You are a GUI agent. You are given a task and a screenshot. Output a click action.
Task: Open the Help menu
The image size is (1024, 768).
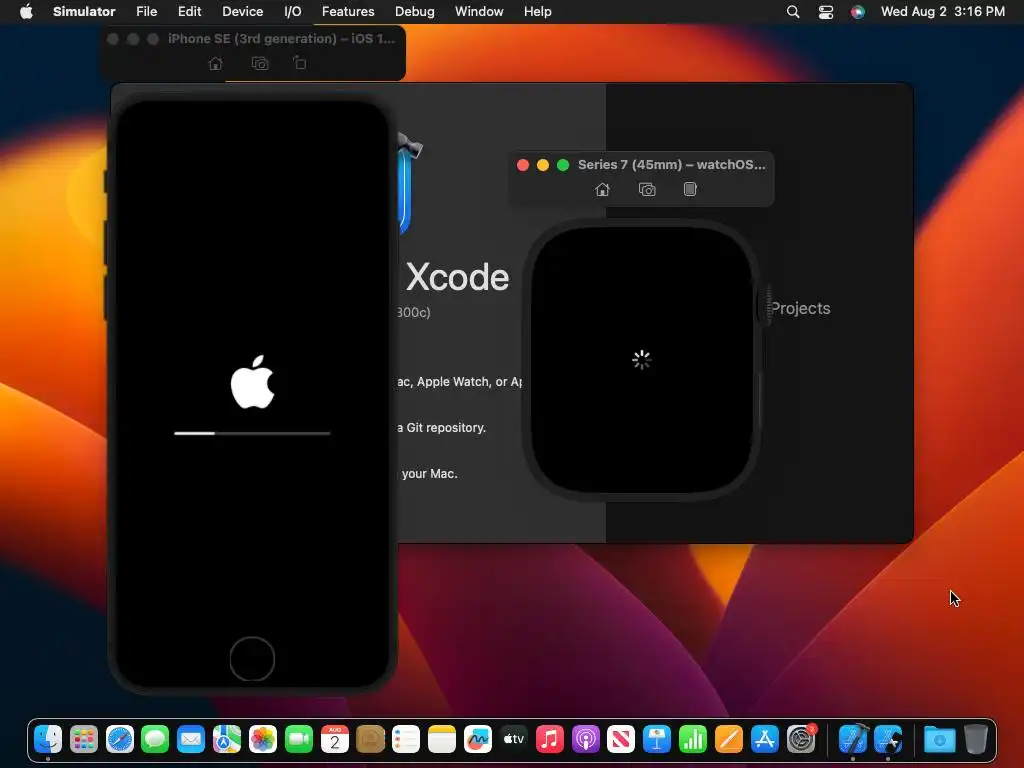pyautogui.click(x=537, y=12)
